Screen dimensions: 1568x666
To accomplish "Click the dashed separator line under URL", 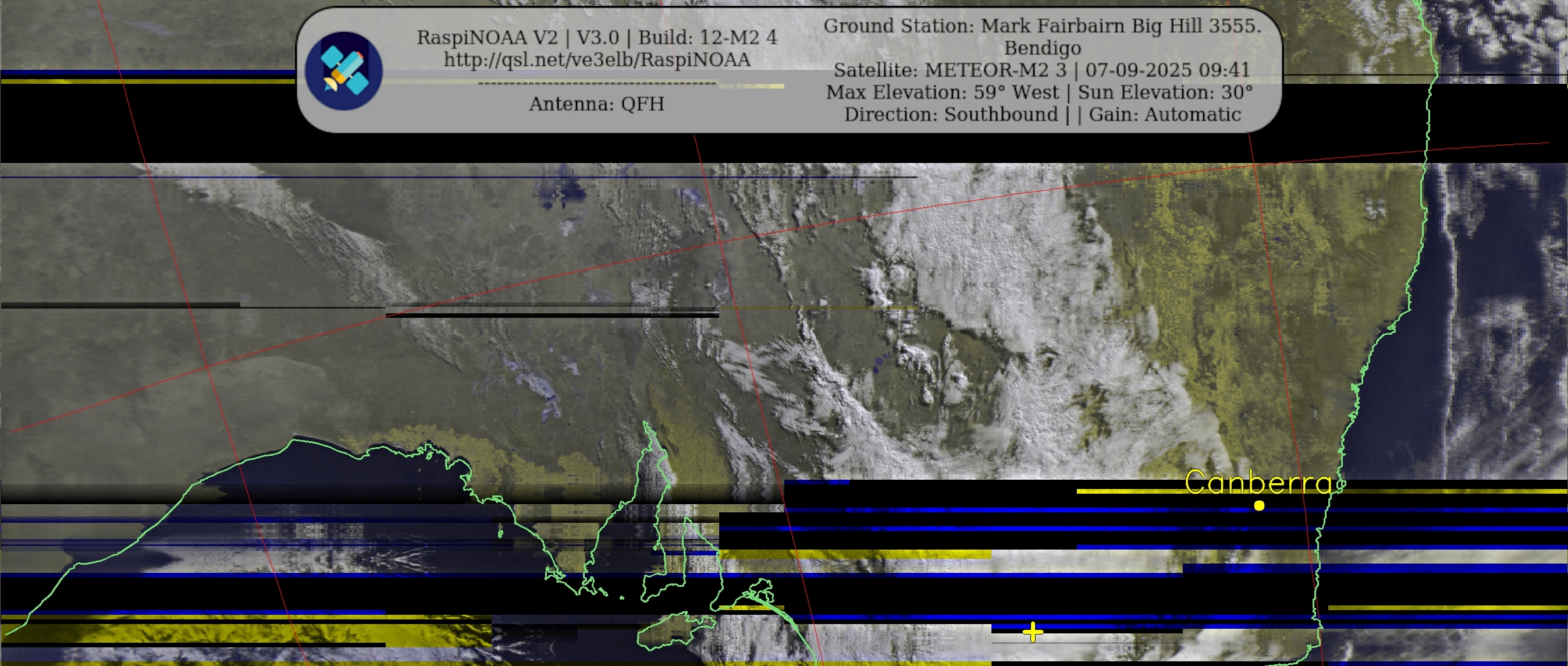I will (596, 83).
